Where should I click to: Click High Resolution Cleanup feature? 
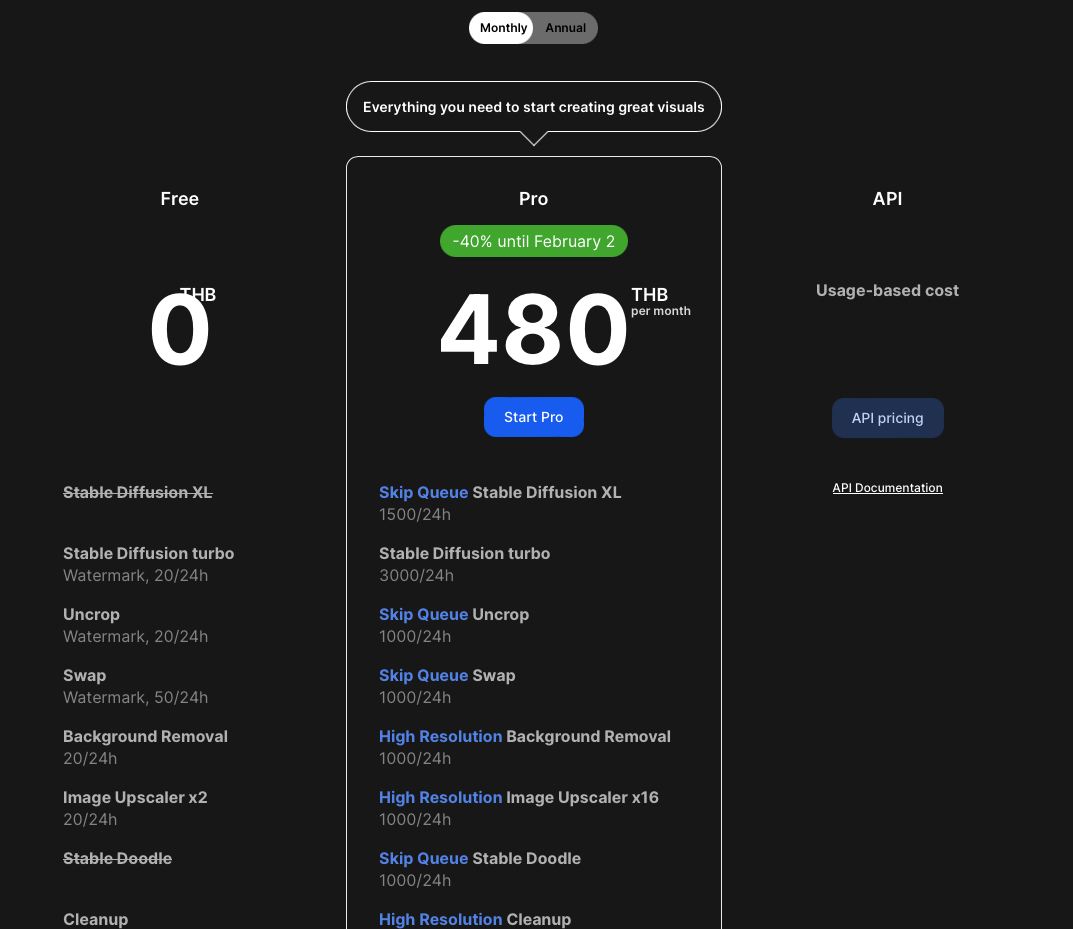coord(474,919)
